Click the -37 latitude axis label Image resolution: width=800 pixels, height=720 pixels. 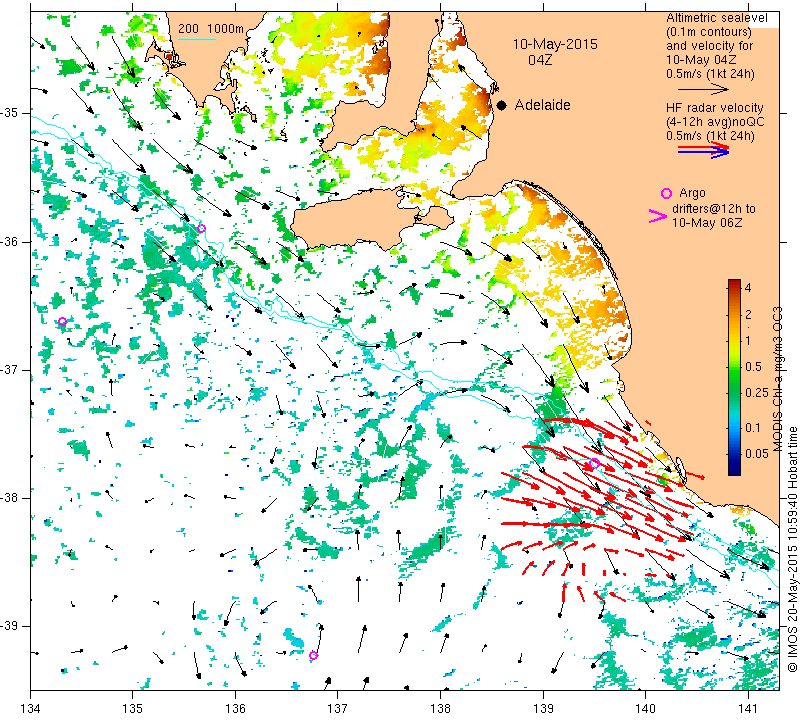9,369
